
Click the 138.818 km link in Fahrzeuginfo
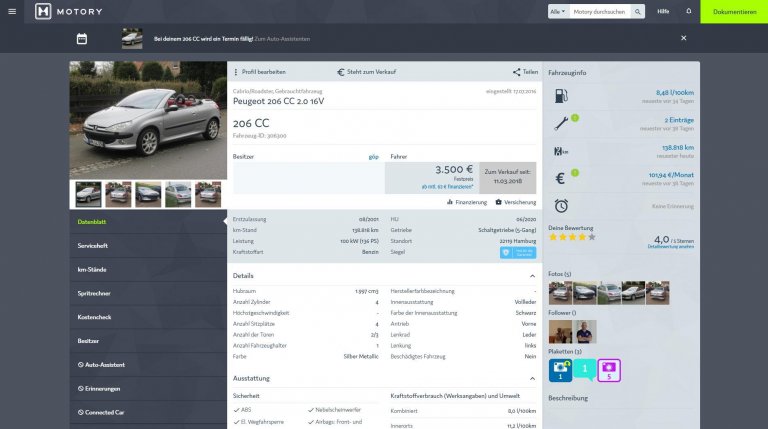(x=678, y=147)
